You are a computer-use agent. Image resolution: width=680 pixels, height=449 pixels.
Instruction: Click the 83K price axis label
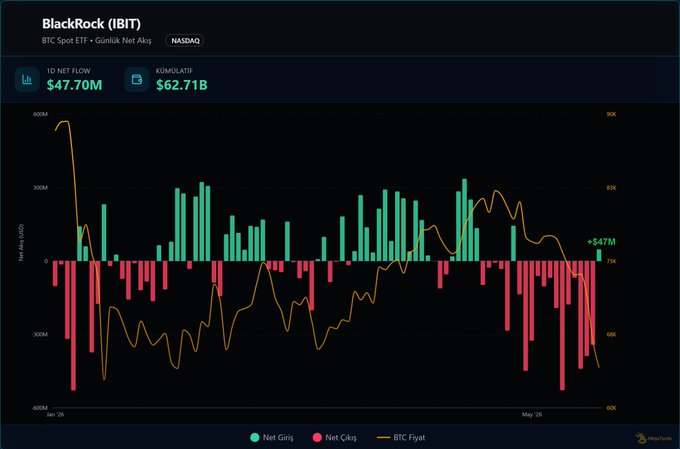[x=611, y=187]
